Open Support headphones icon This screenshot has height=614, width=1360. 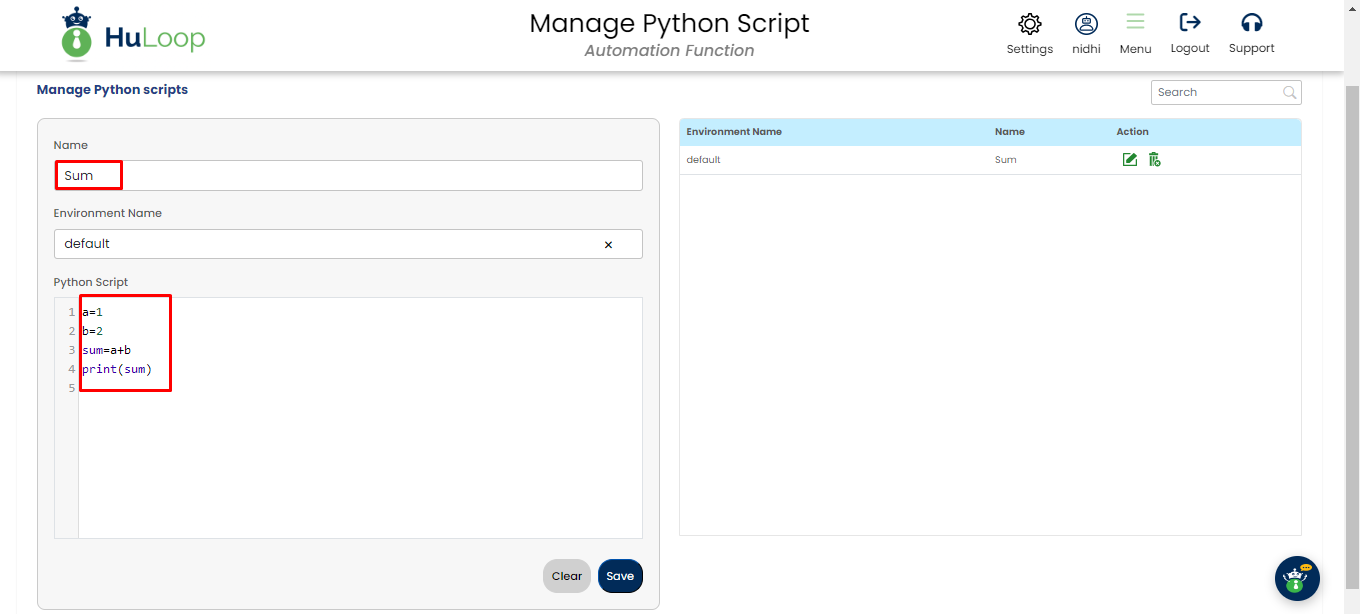pos(1251,22)
